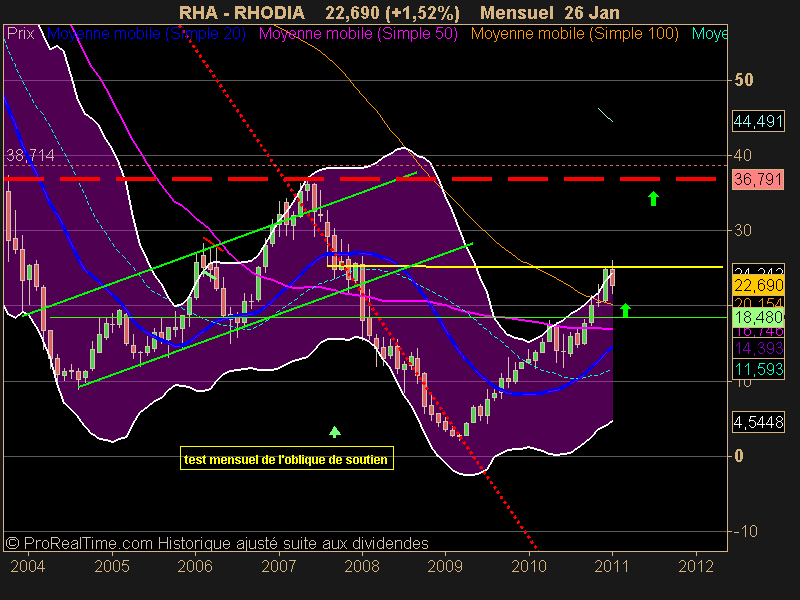Viewport: 800px width, 600px height.
Task: Click the 2007 year axis label
Action: point(279,566)
